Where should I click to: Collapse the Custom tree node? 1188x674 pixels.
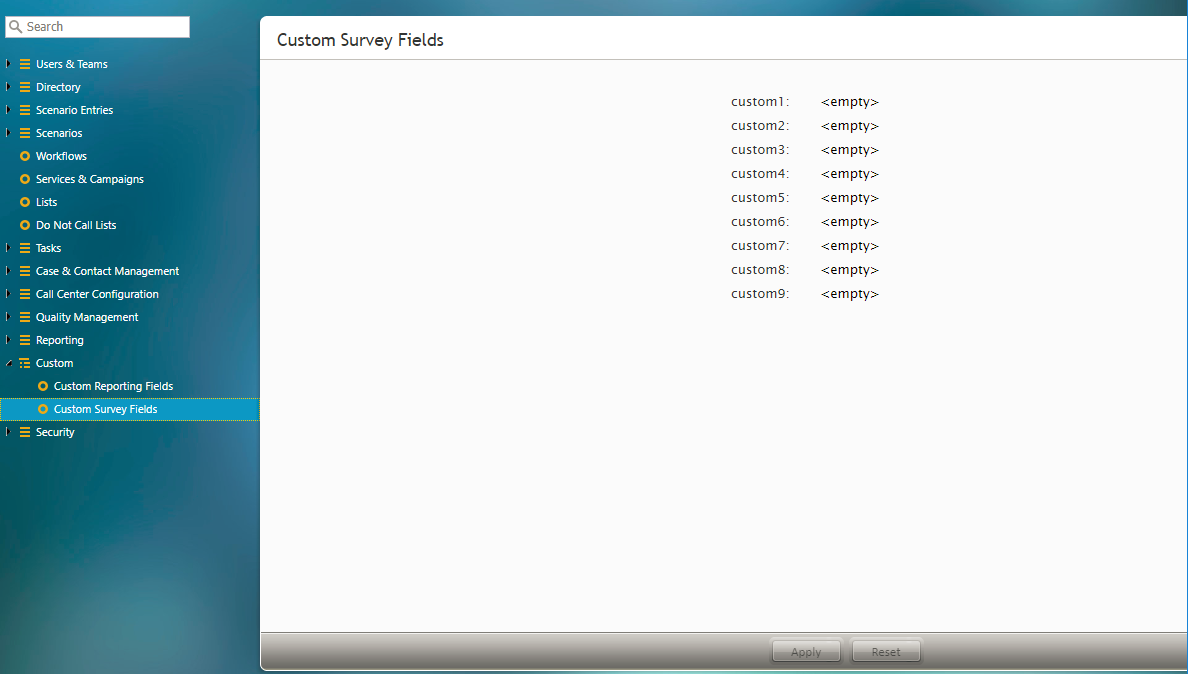tap(8, 364)
